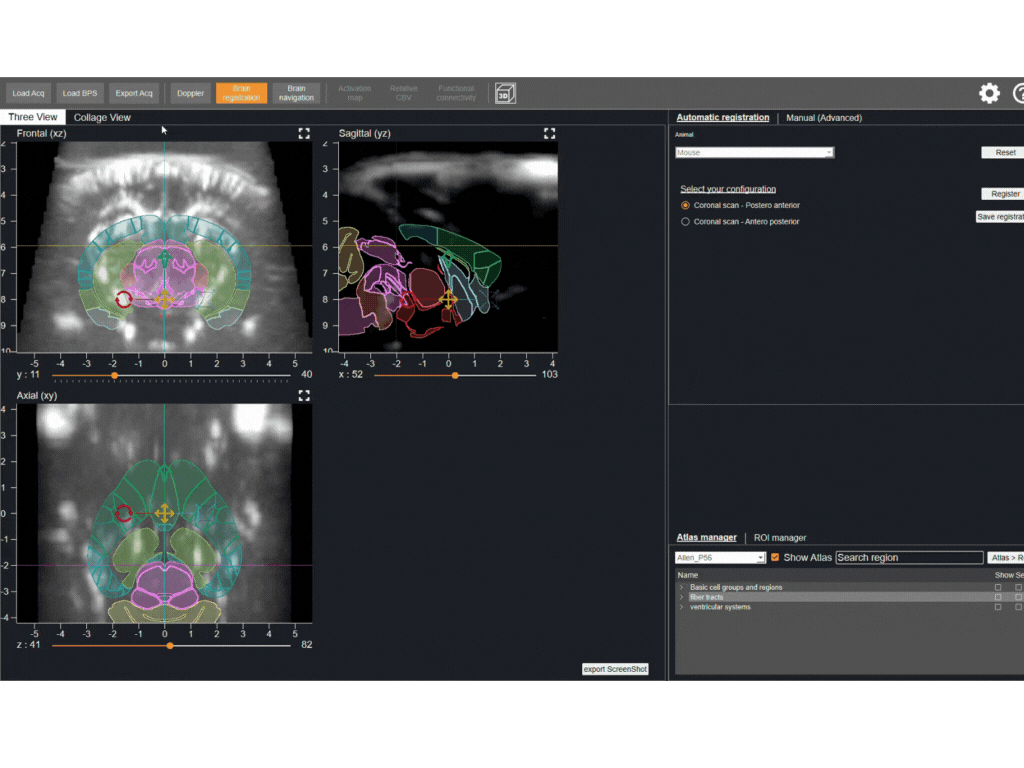This screenshot has width=1024, height=768.
Task: Maximize the Frontal (xz) view
Action: 304,133
